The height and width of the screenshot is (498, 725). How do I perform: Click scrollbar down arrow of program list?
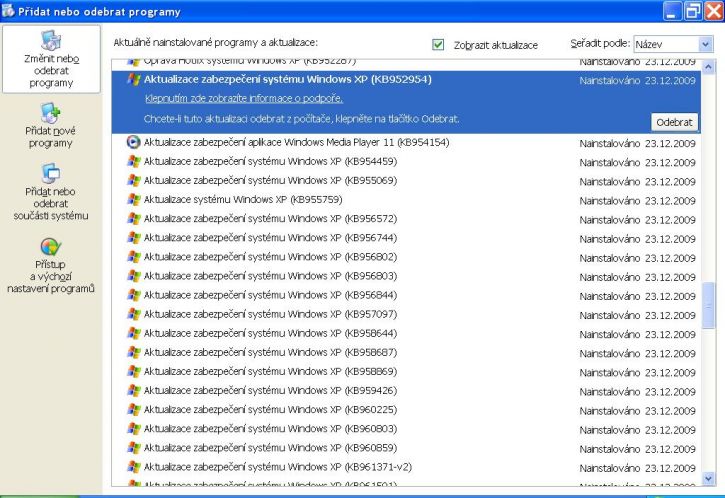[708, 479]
